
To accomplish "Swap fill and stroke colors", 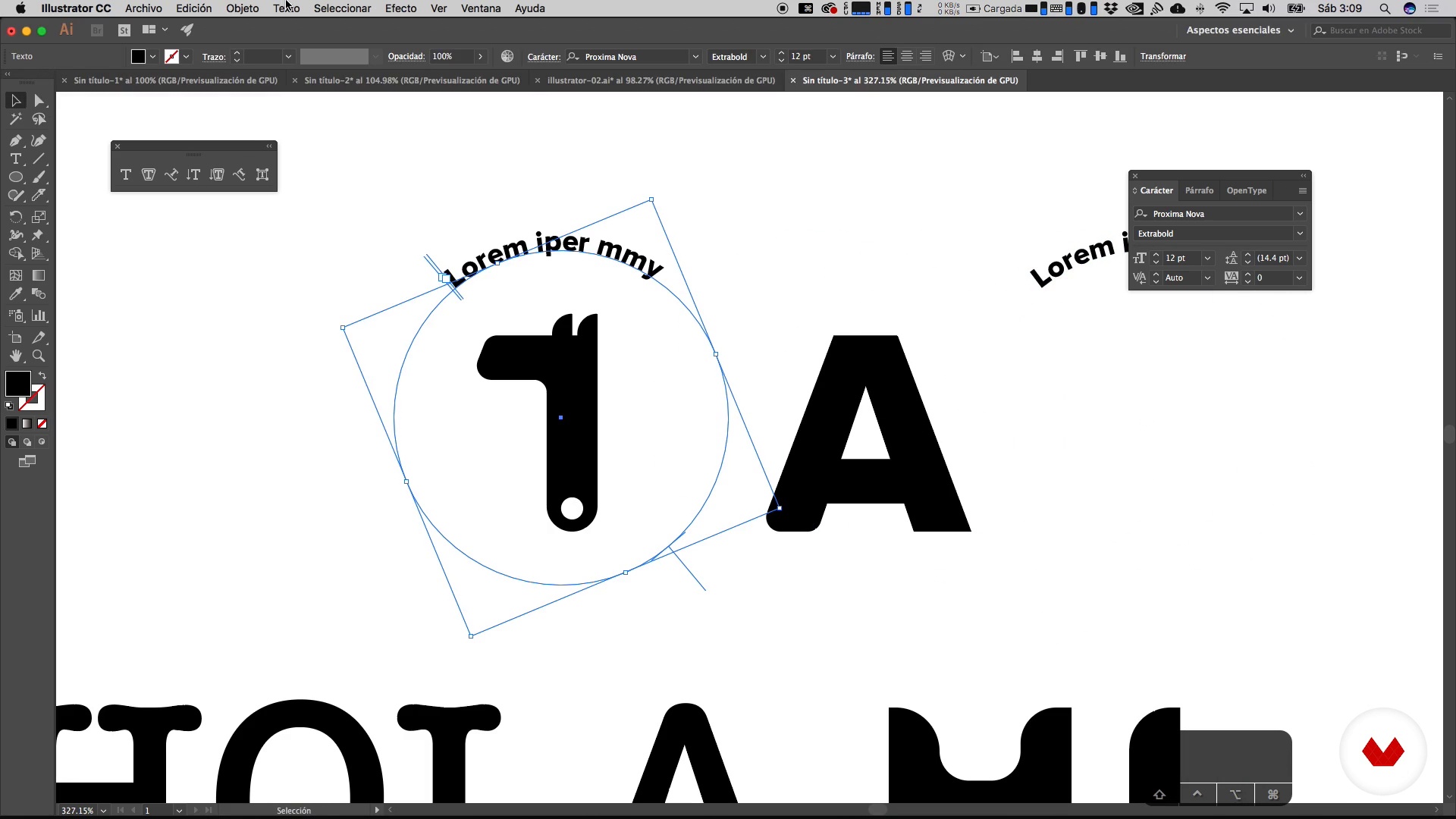I will point(42,375).
